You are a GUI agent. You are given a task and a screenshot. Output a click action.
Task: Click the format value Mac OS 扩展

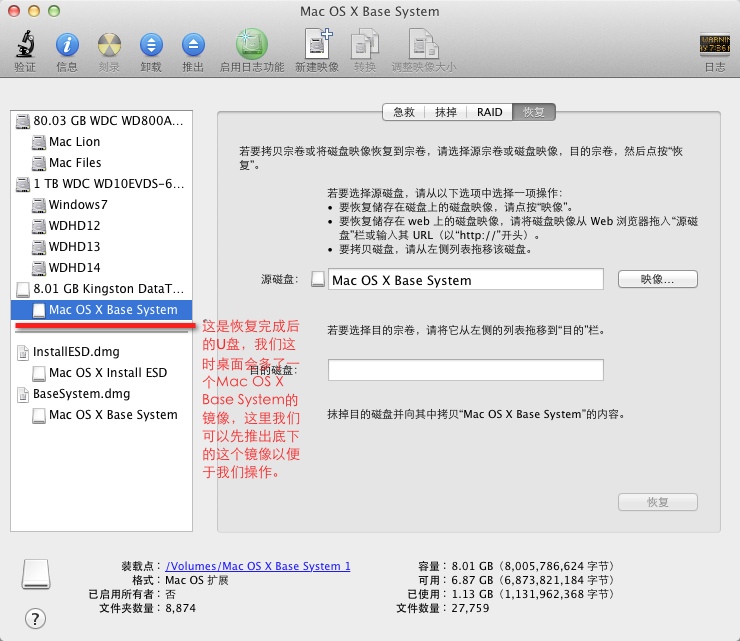[x=197, y=580]
